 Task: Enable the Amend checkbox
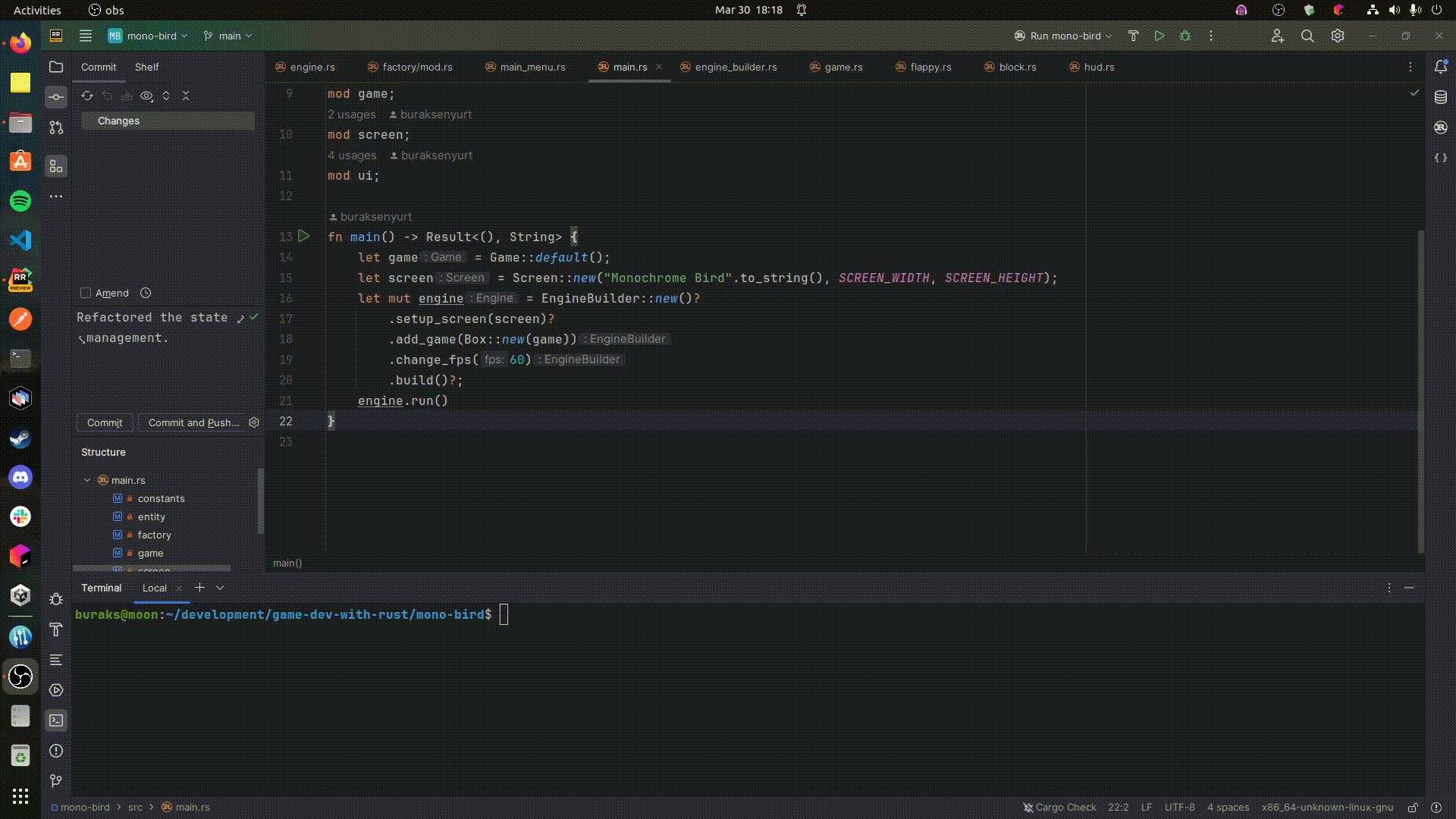coord(86,293)
